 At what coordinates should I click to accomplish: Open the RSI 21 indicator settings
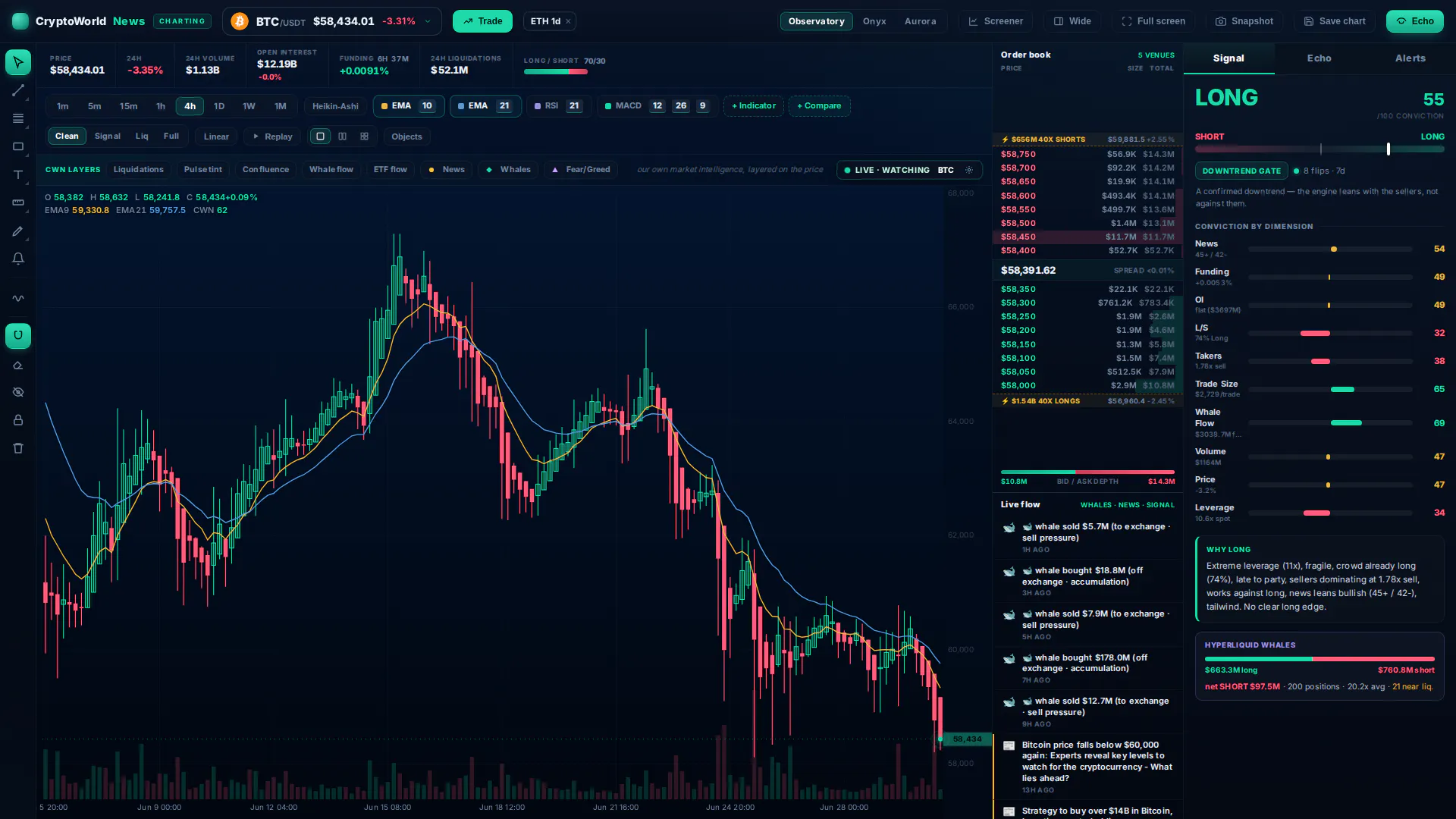(x=558, y=106)
